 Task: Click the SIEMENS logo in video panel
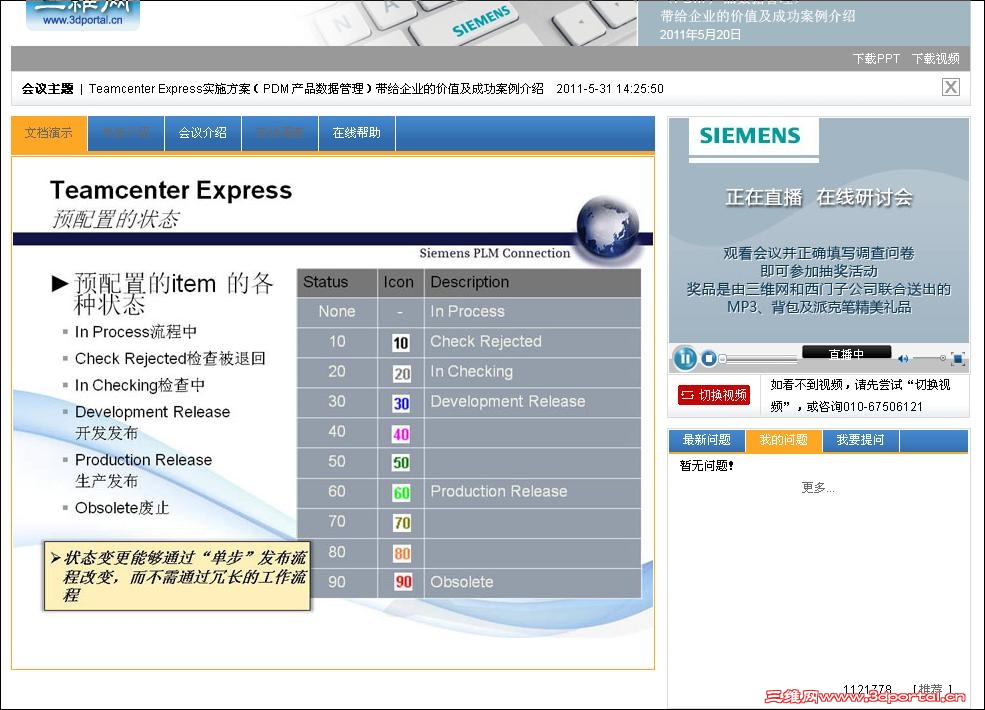pyautogui.click(x=749, y=136)
